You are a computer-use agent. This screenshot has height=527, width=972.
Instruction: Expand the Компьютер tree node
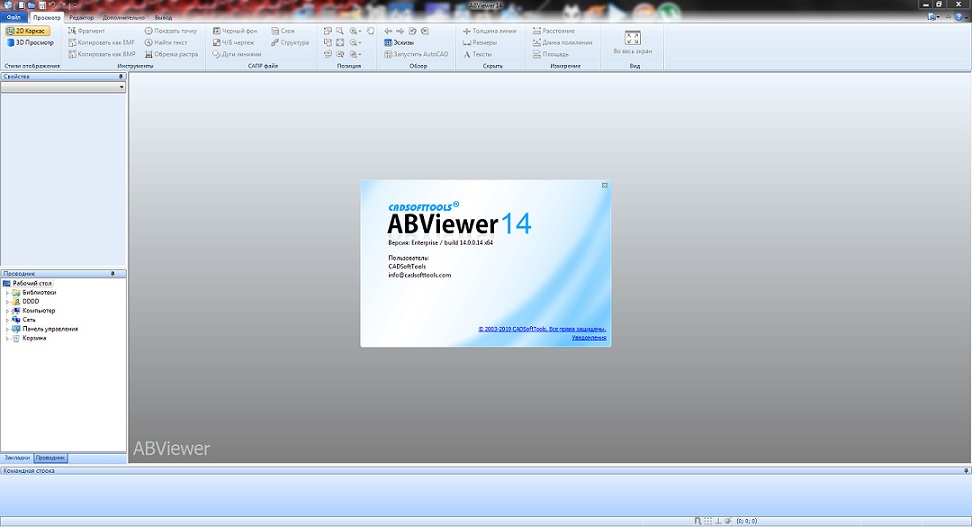point(7,311)
